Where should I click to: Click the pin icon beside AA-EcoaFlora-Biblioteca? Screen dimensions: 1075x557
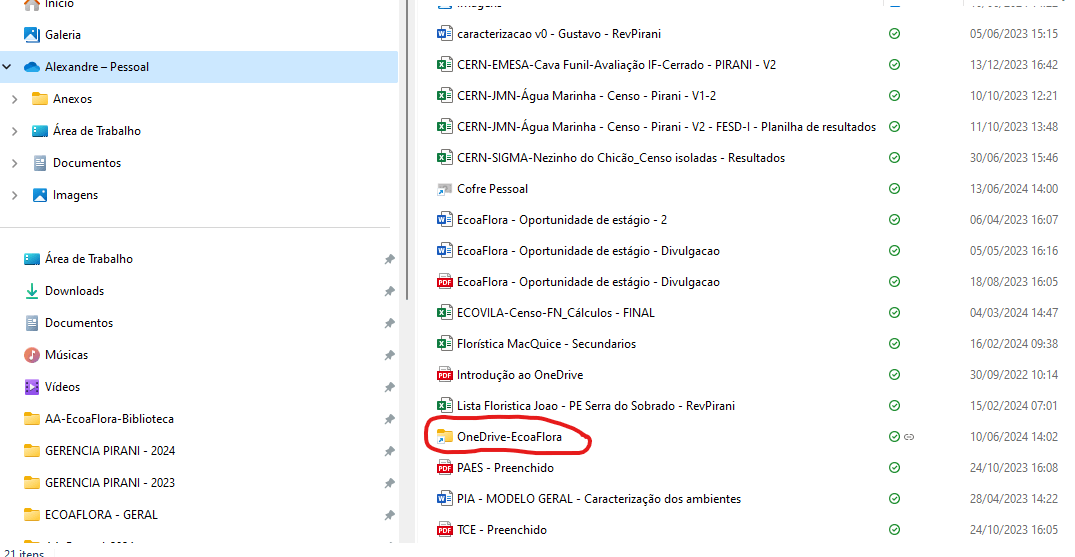[389, 418]
